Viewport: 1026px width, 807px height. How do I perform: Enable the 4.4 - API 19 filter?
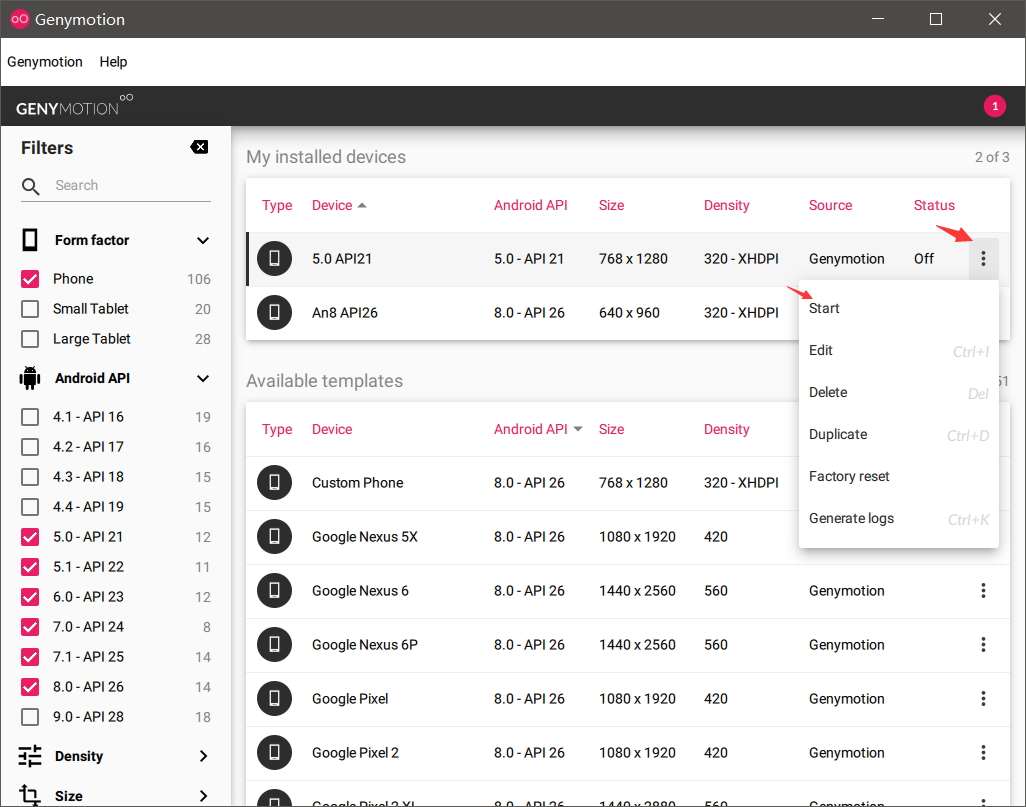(30, 507)
